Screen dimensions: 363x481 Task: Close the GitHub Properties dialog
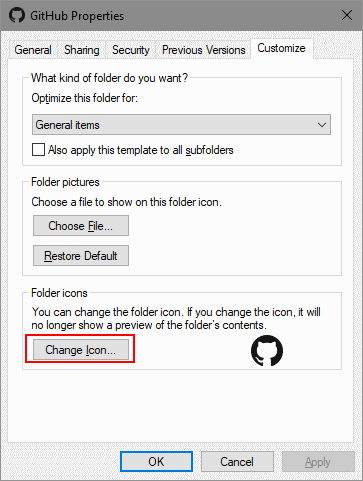click(347, 15)
